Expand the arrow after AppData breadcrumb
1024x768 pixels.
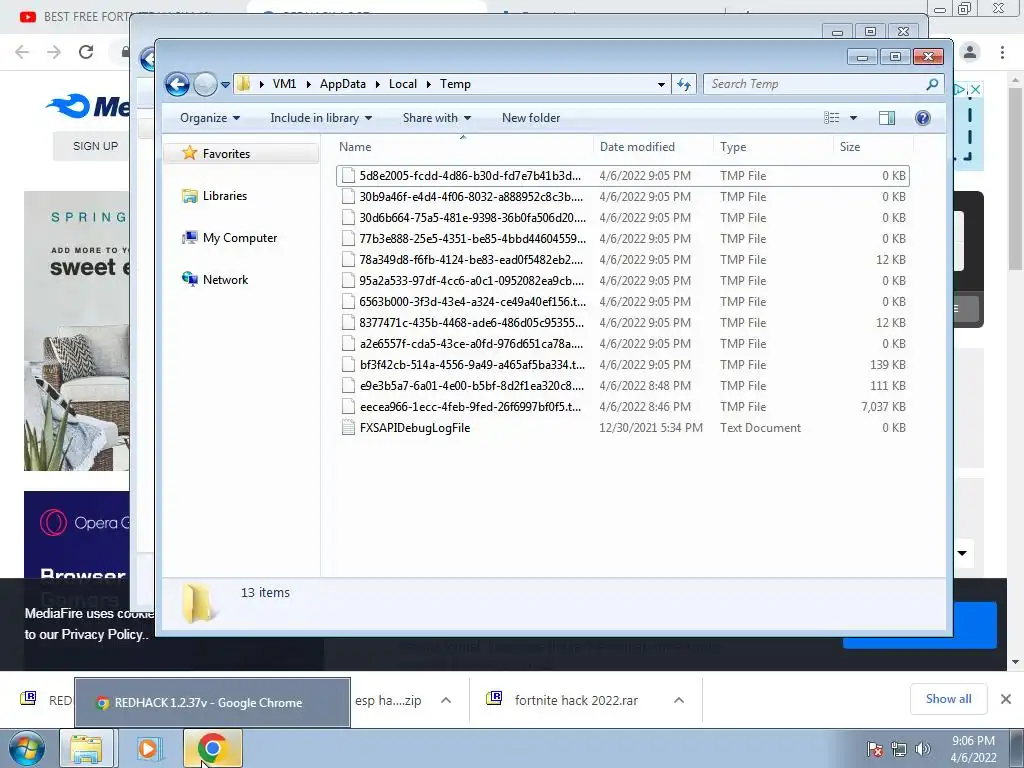tap(377, 84)
